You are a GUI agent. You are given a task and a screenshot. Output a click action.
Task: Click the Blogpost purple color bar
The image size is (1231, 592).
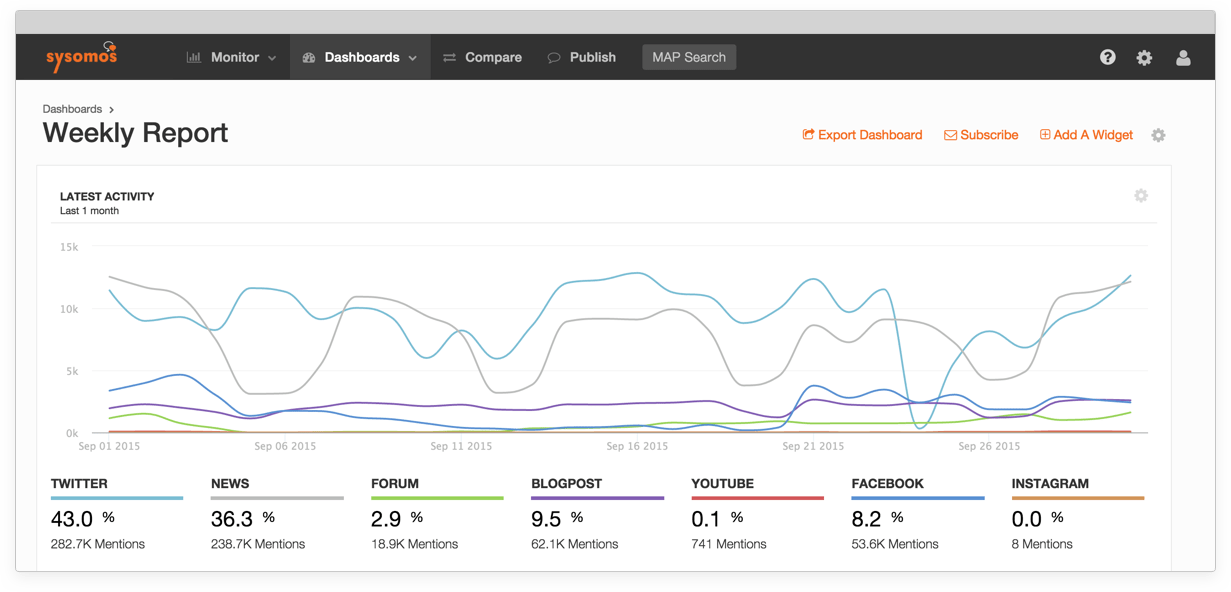tap(597, 498)
